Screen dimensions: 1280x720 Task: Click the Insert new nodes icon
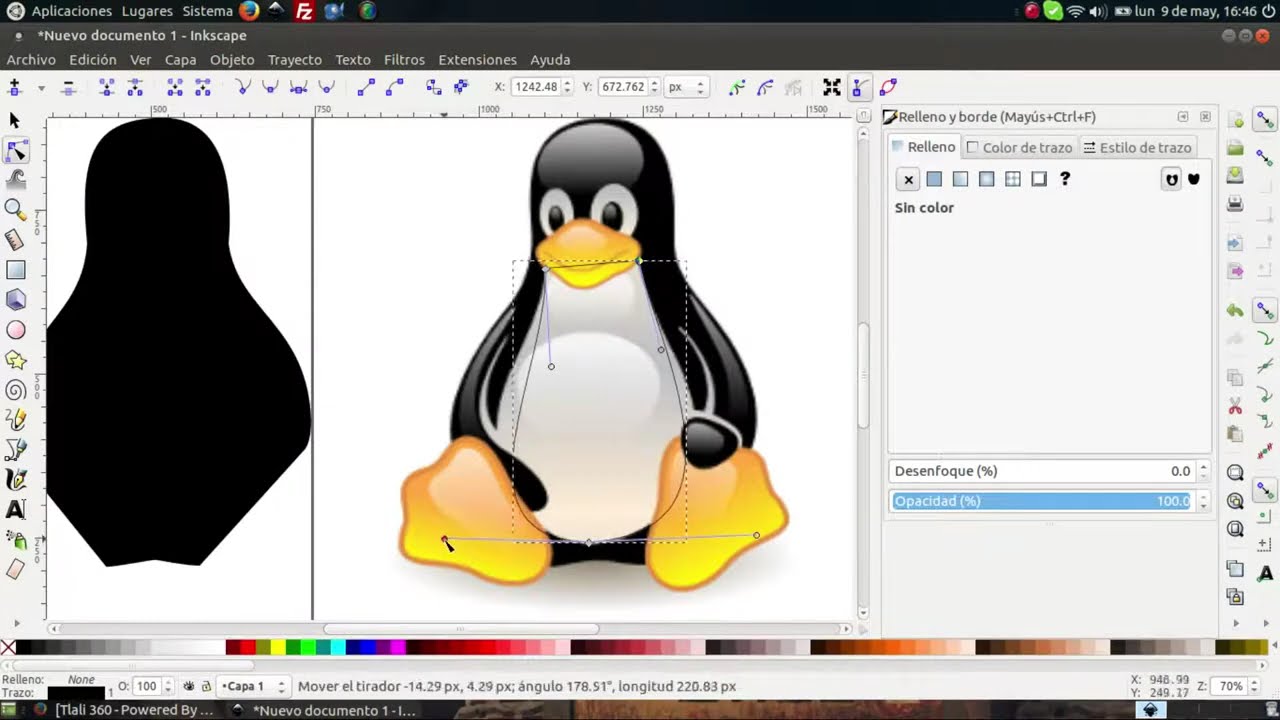[14, 87]
